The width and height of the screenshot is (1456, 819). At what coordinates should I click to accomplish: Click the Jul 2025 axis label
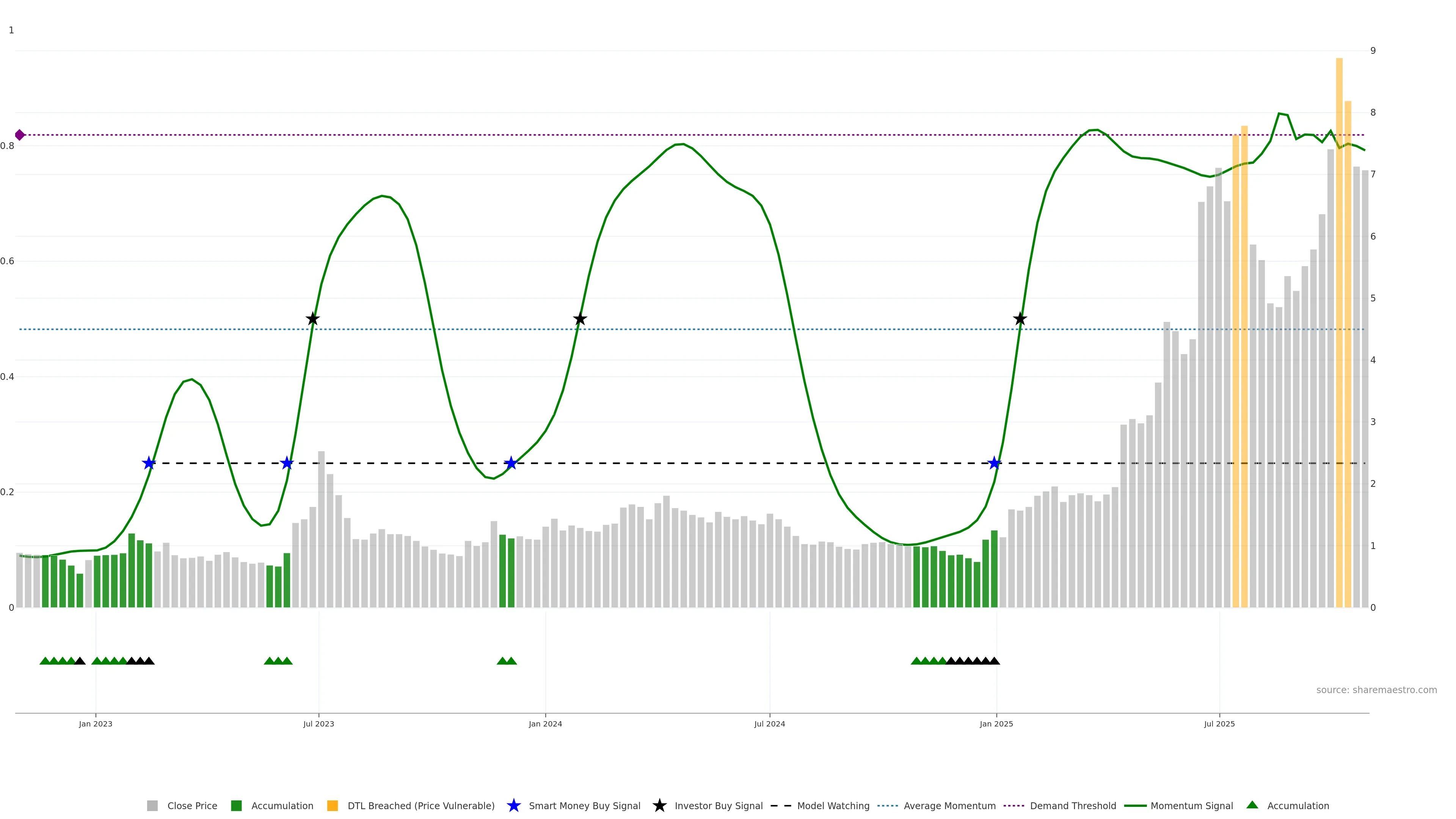coord(1219,724)
